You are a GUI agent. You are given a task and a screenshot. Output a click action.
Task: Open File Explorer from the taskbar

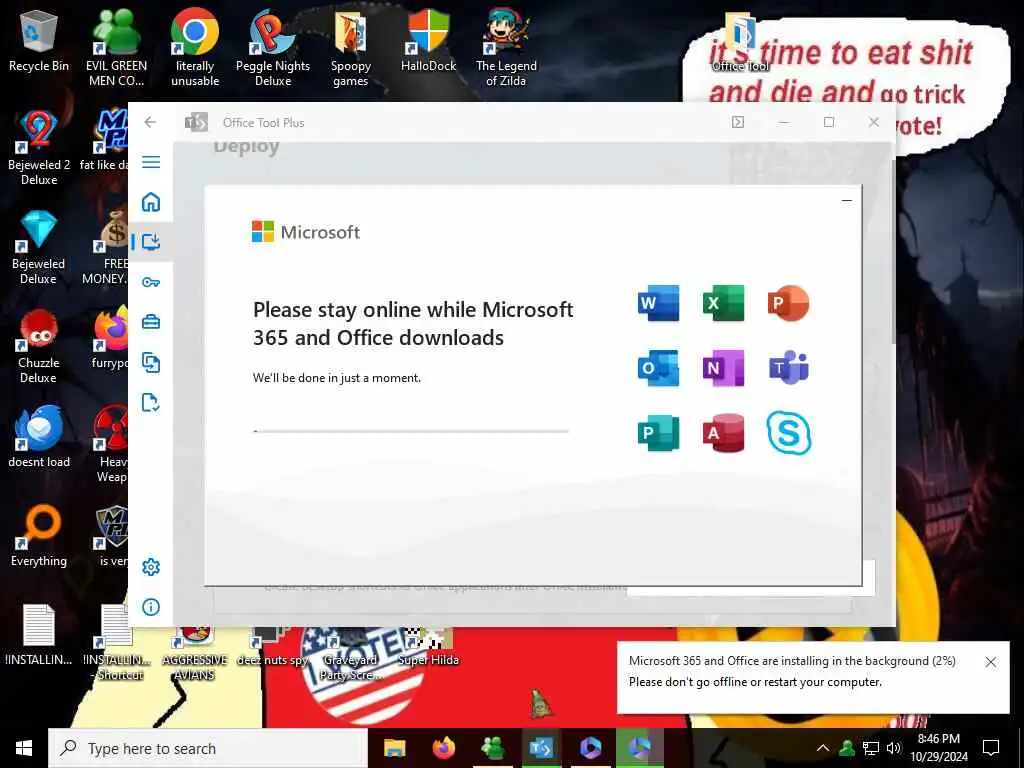click(x=394, y=748)
